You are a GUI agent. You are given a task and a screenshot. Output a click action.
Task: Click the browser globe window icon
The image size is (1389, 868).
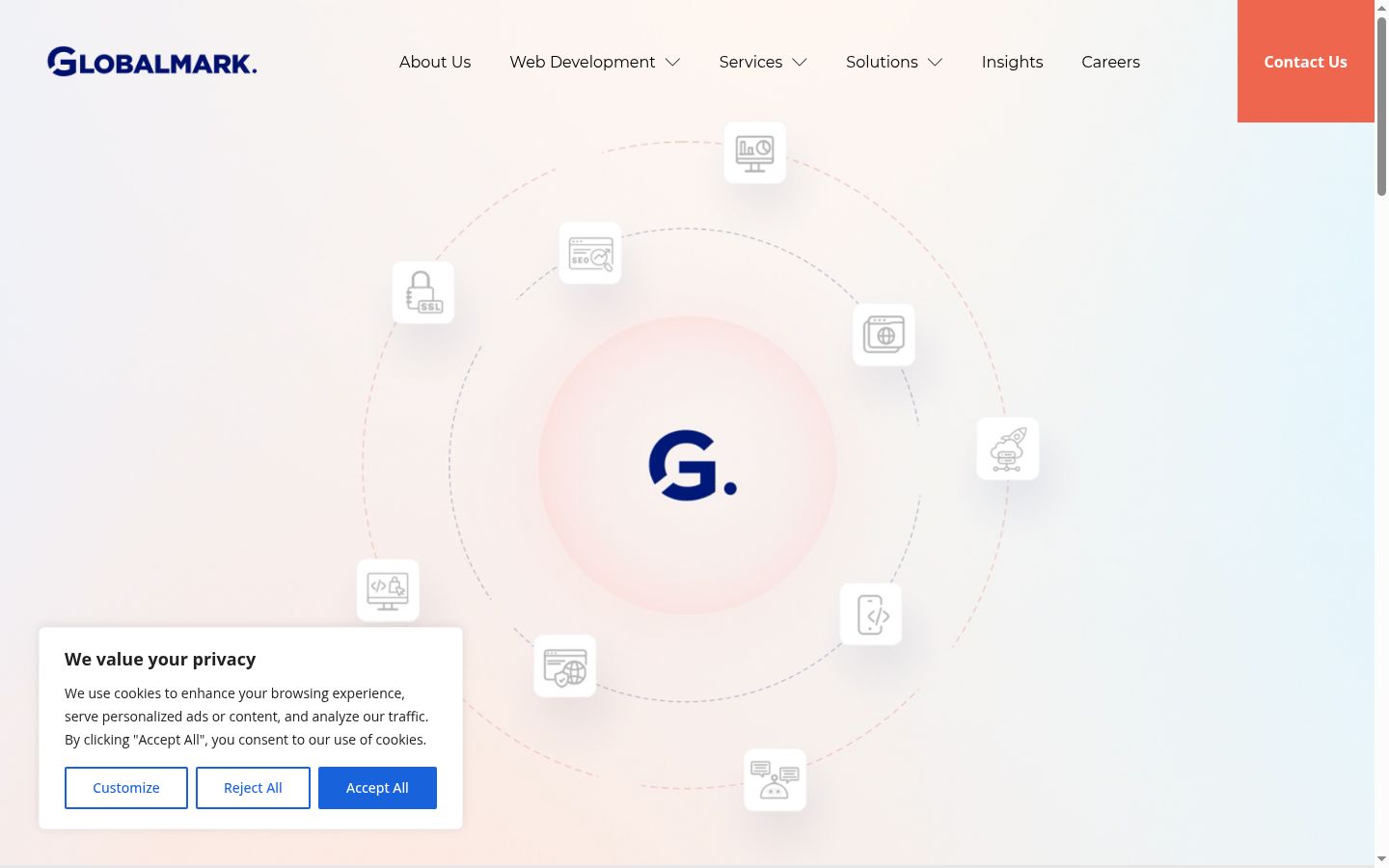point(884,335)
